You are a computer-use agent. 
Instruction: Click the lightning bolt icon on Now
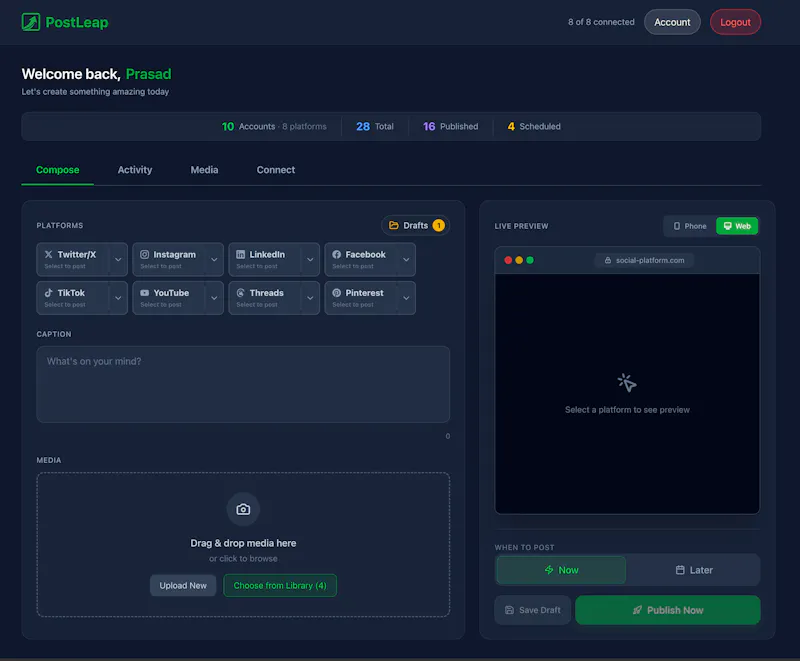coord(549,570)
